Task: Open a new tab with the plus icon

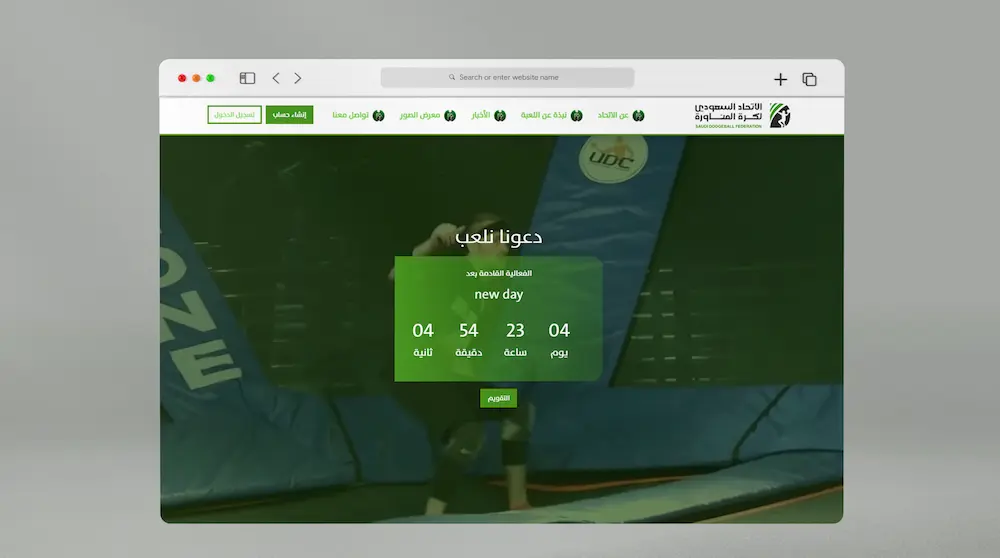Action: [780, 79]
